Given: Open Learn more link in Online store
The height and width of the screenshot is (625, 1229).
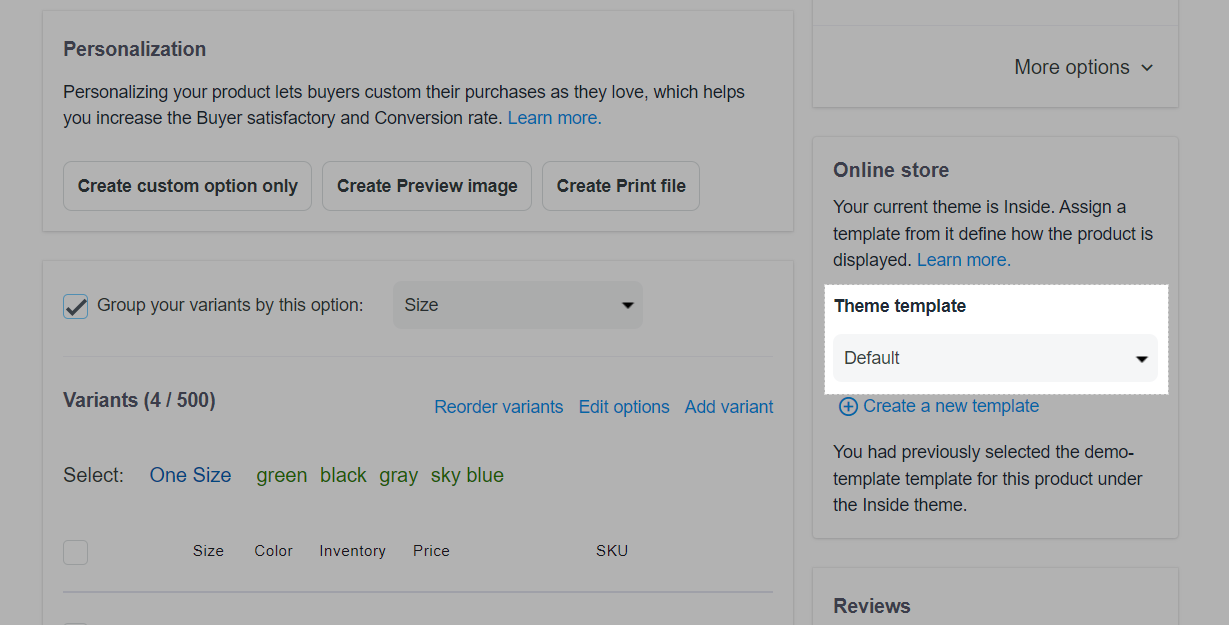Looking at the screenshot, I should [x=963, y=260].
